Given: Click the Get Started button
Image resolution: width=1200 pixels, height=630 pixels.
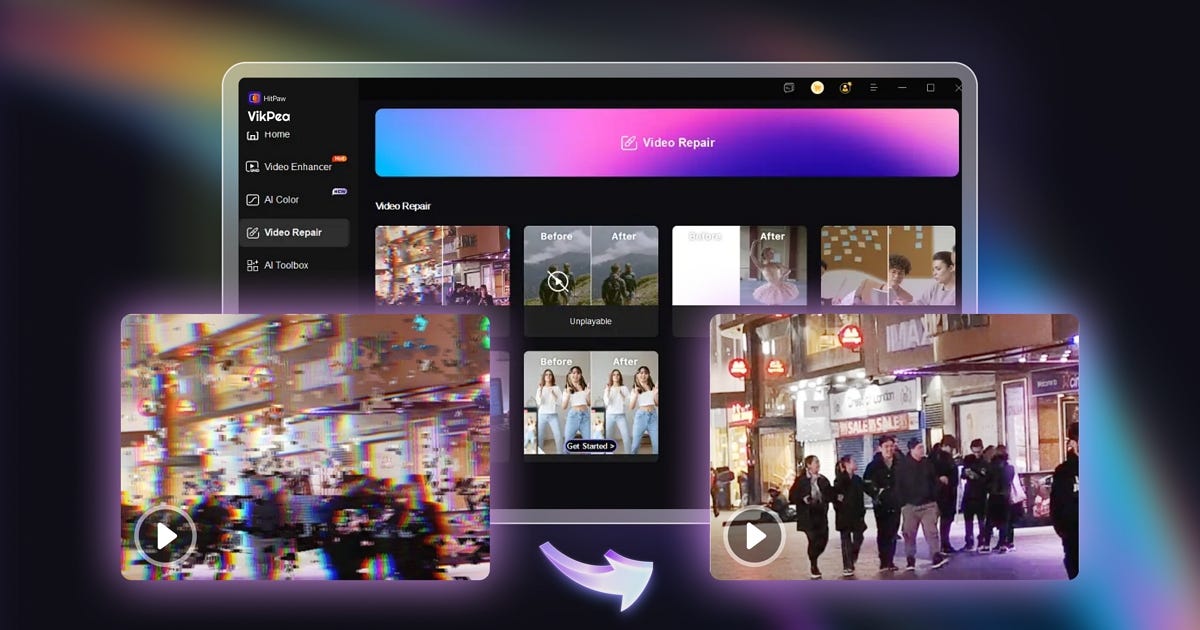Looking at the screenshot, I should tap(591, 446).
